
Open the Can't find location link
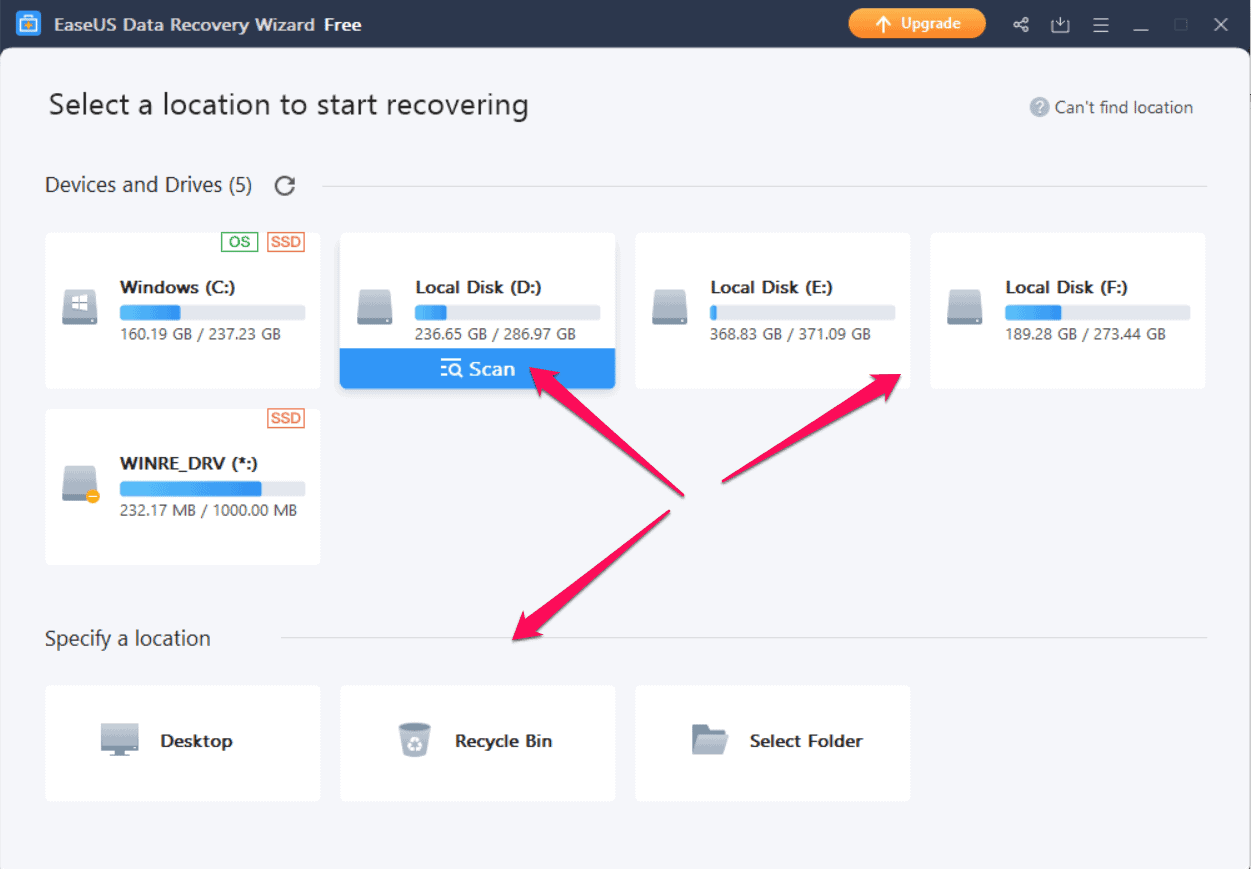tap(1123, 107)
